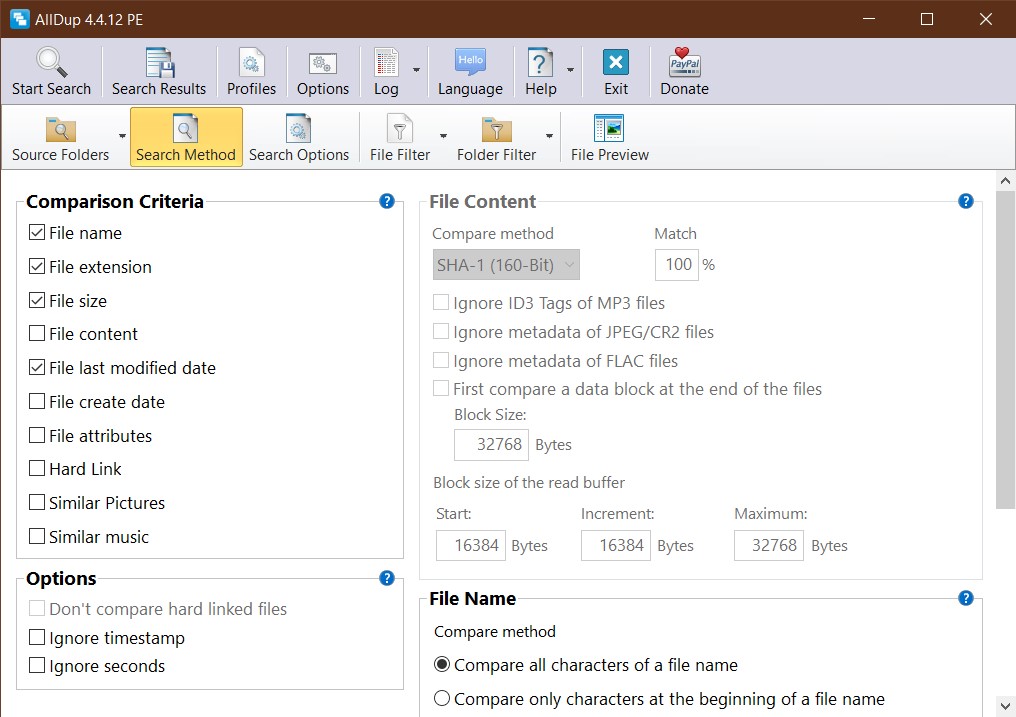Click the Search Results label
Viewport: 1016px width, 717px height.
(159, 89)
